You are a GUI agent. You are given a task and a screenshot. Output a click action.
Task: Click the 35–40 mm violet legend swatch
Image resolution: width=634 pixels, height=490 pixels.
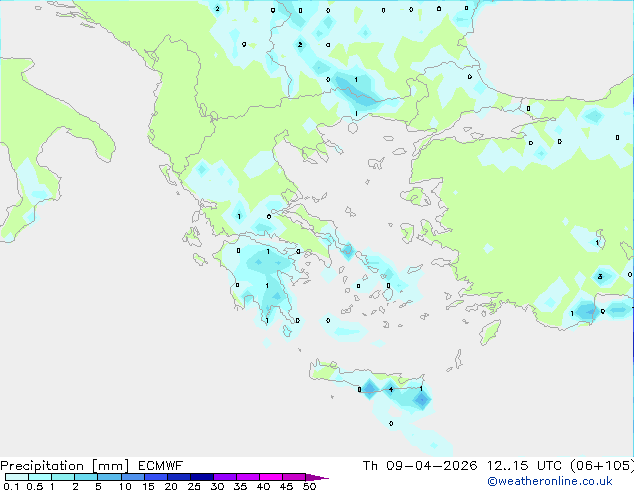tap(248, 477)
